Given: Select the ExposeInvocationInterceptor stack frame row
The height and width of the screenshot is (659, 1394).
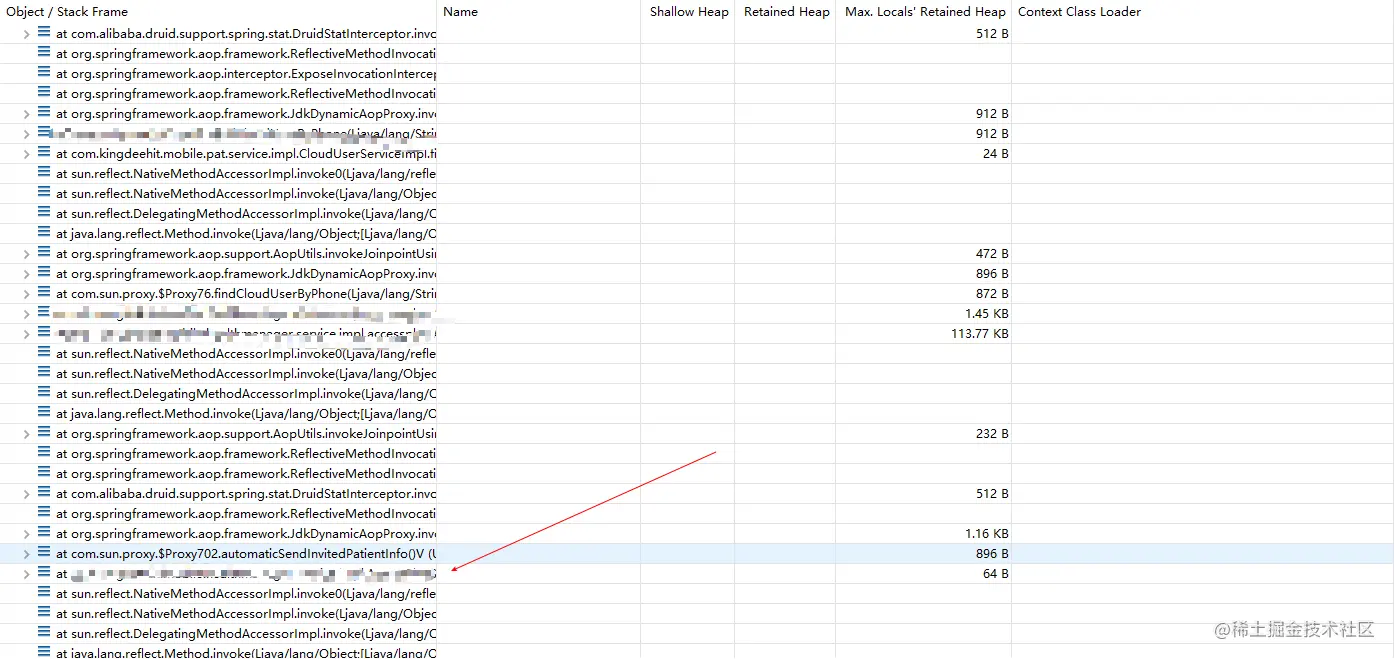Looking at the screenshot, I should click(246, 73).
